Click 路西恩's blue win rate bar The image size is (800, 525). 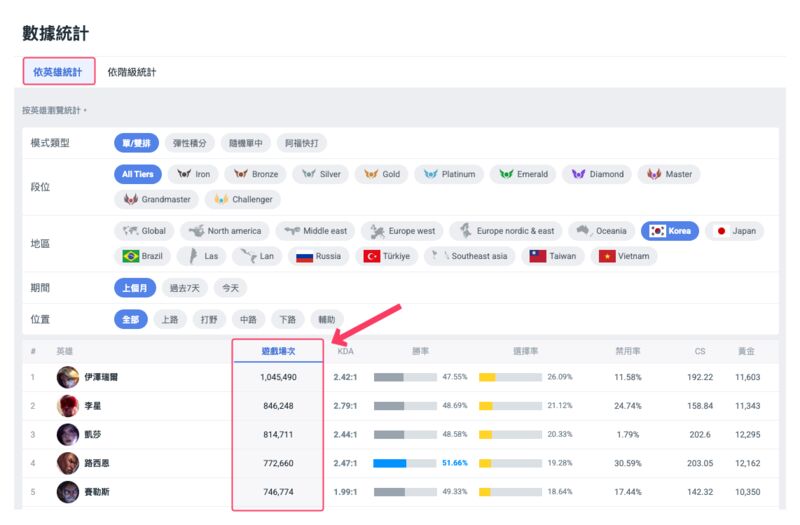390,463
